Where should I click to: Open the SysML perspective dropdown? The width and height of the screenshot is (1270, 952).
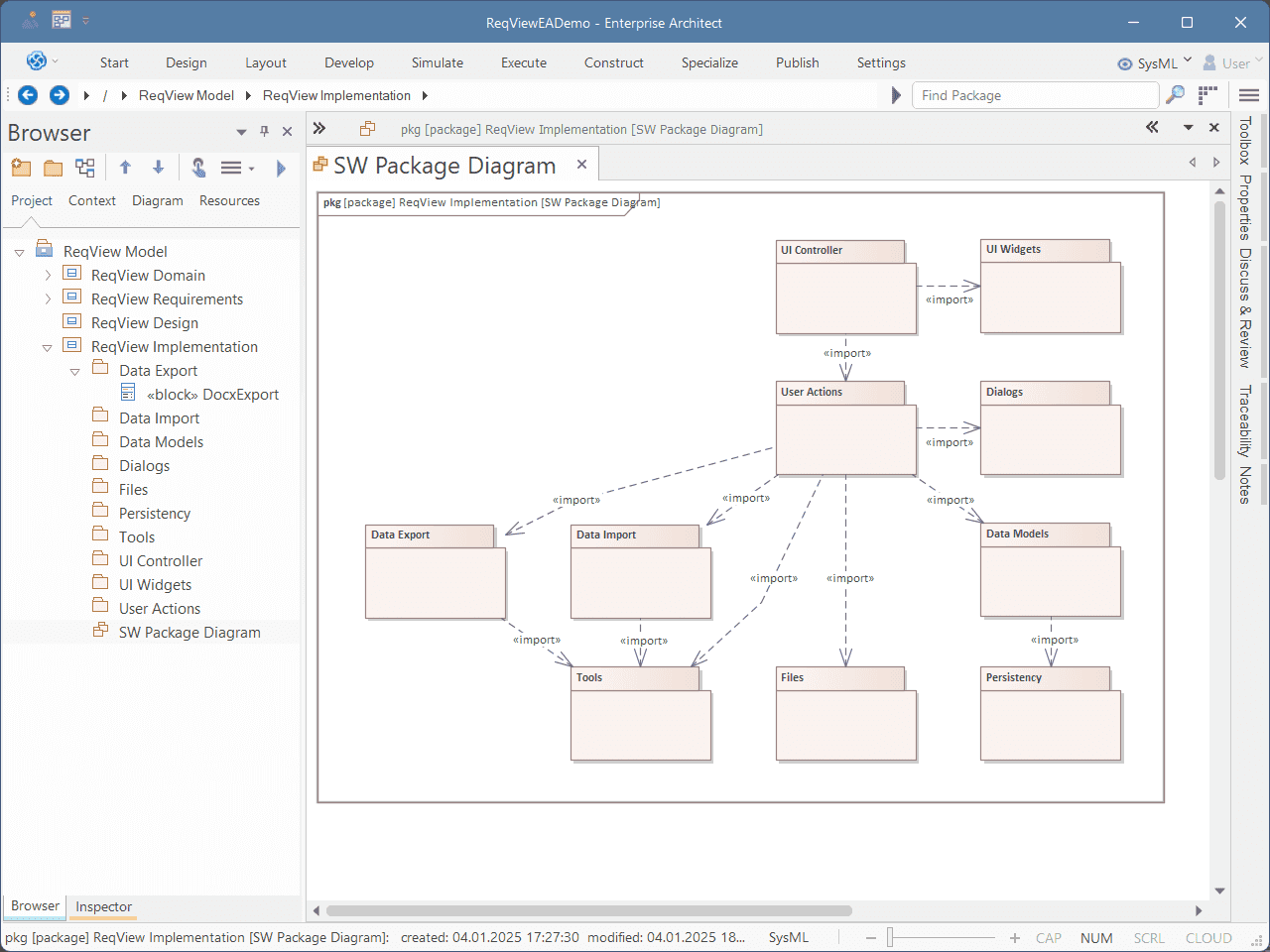click(1187, 61)
